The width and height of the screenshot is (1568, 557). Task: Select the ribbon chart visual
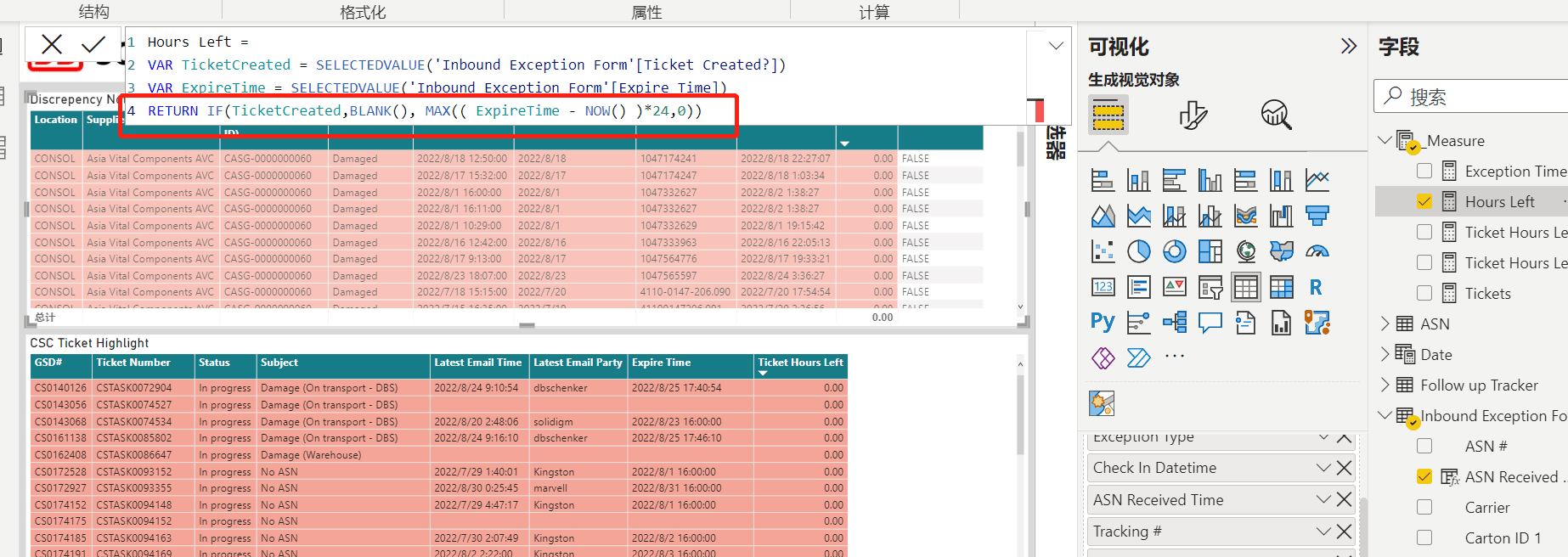click(x=1246, y=216)
